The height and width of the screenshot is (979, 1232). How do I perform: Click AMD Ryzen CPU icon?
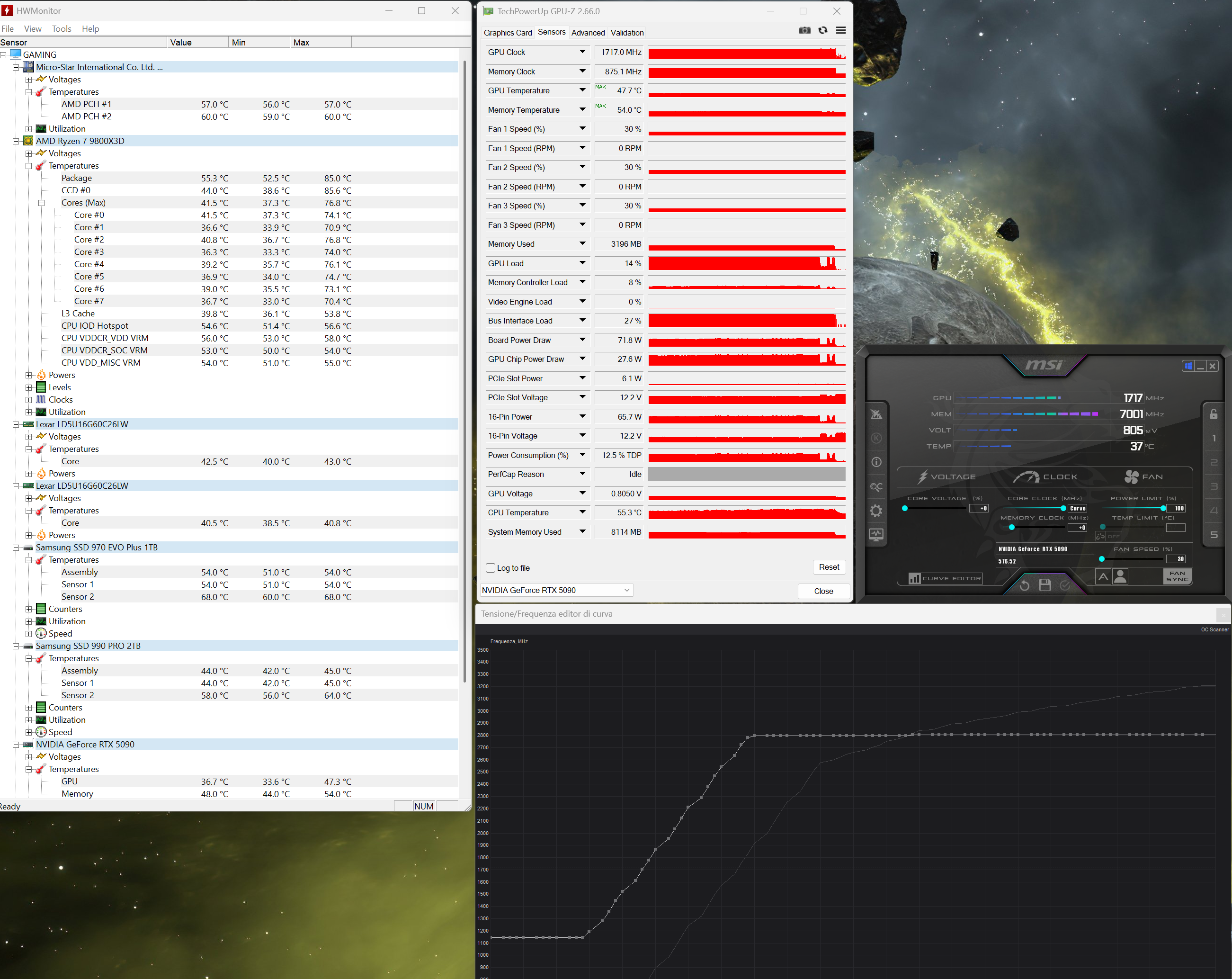28,141
